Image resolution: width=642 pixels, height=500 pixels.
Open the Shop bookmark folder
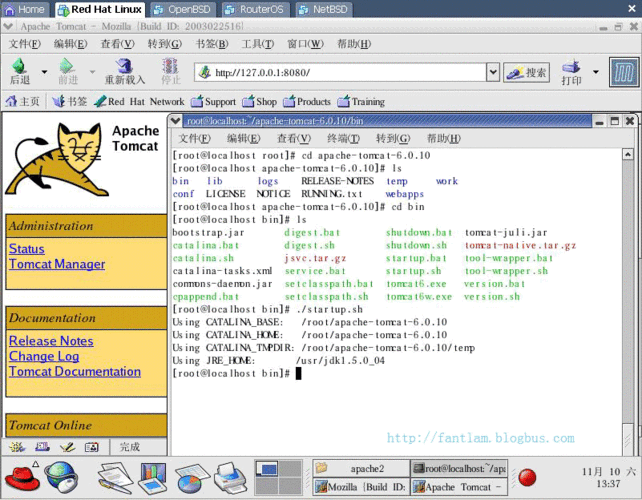coord(260,101)
